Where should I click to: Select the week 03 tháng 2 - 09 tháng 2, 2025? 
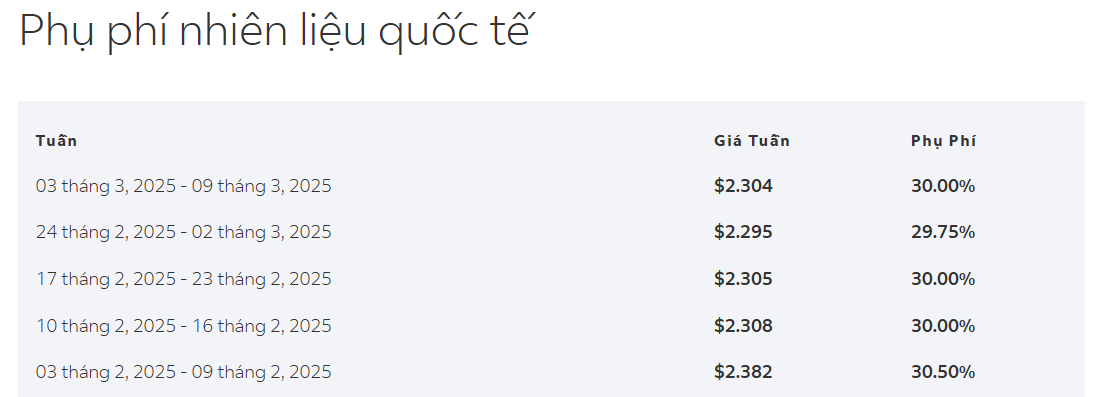point(183,372)
